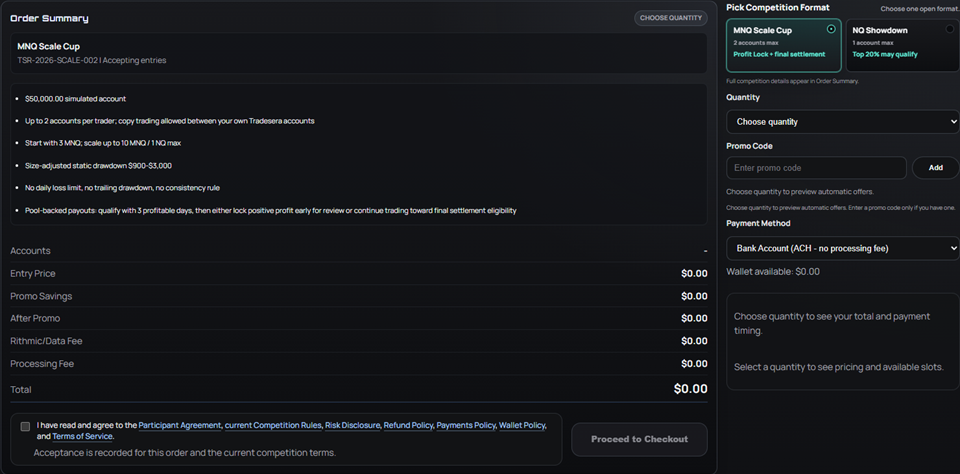Open the Risk Disclosure link

353,425
